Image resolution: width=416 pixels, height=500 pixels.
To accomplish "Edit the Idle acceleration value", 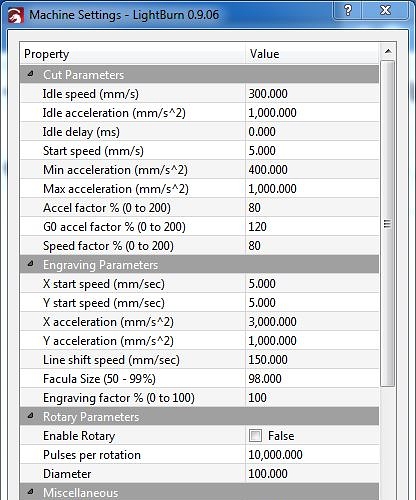I will (x=312, y=113).
